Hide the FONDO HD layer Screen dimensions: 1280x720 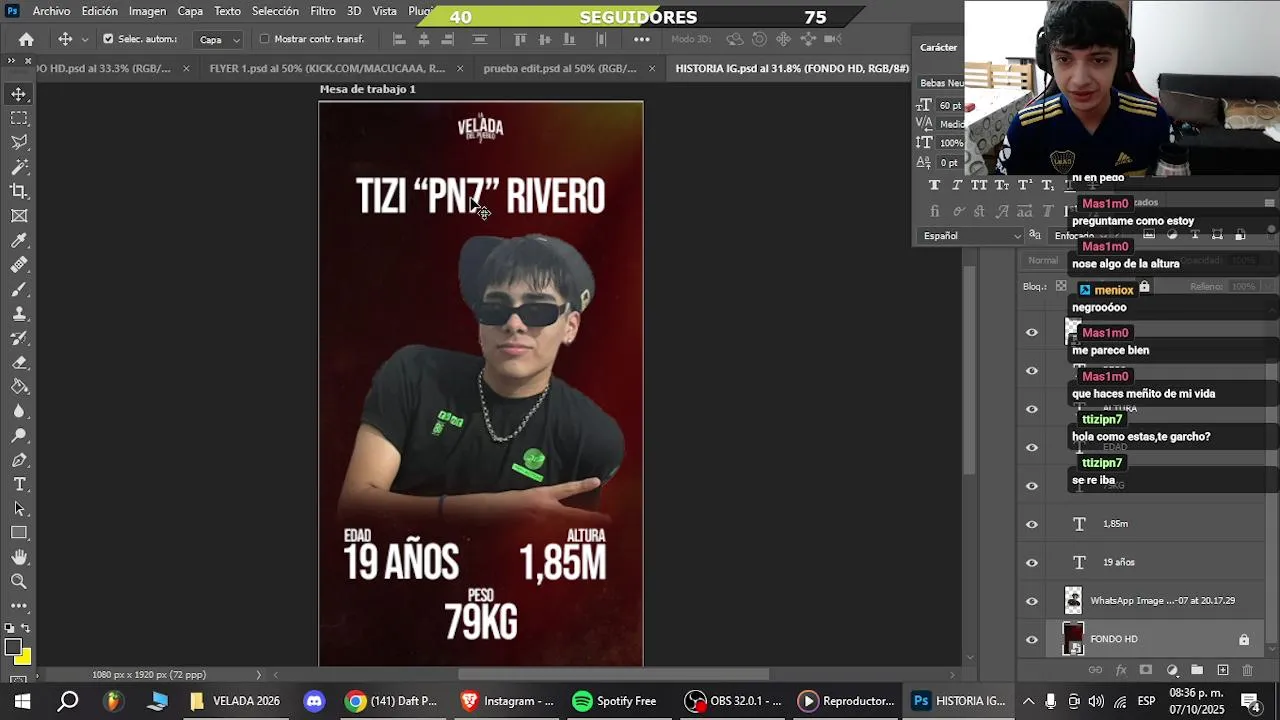(1032, 639)
